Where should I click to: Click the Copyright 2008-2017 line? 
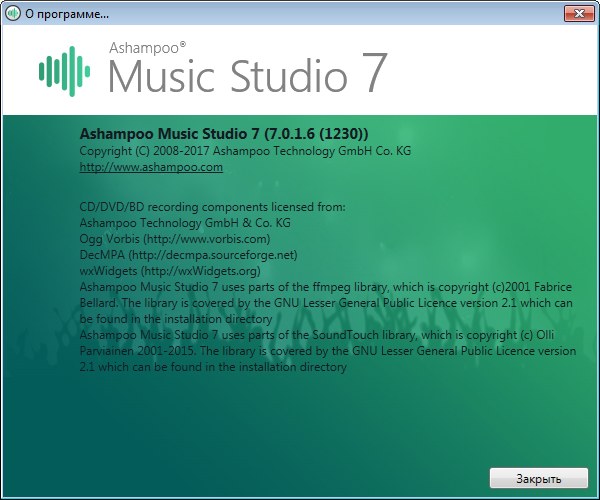[x=245, y=151]
